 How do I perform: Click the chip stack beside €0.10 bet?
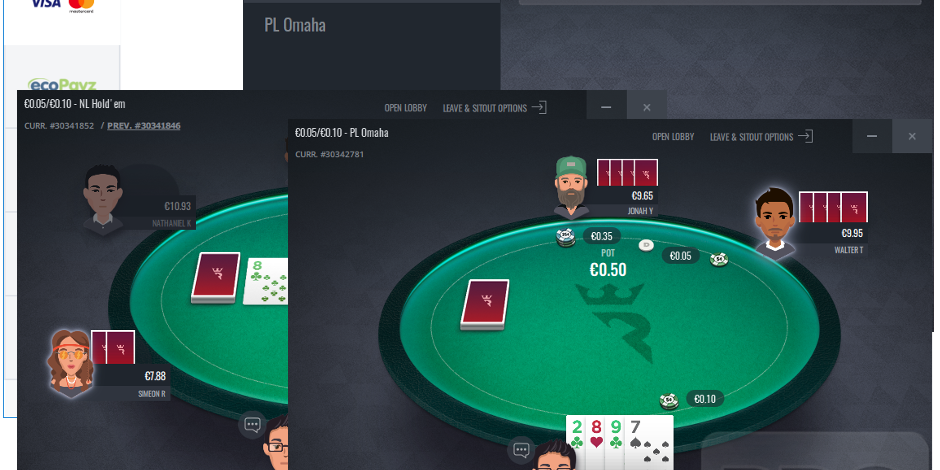click(669, 400)
